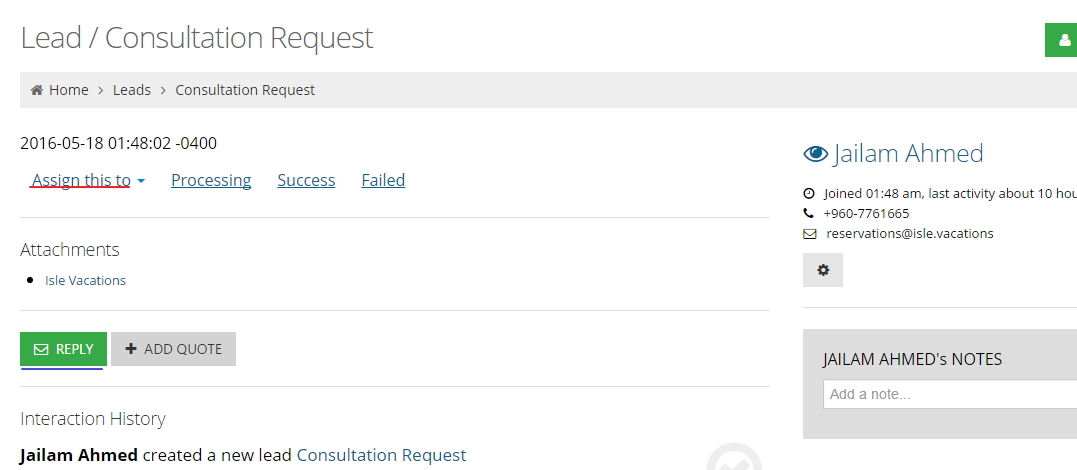
Task: Mark lead status as Processing
Action: pos(211,181)
